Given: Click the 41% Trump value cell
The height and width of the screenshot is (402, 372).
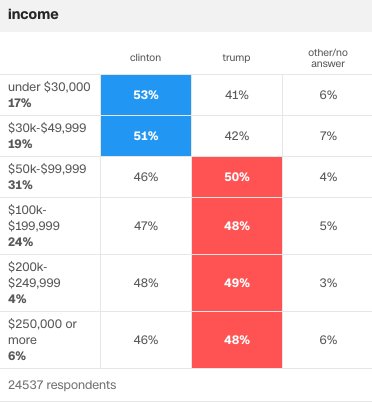Looking at the screenshot, I should coord(237,95).
